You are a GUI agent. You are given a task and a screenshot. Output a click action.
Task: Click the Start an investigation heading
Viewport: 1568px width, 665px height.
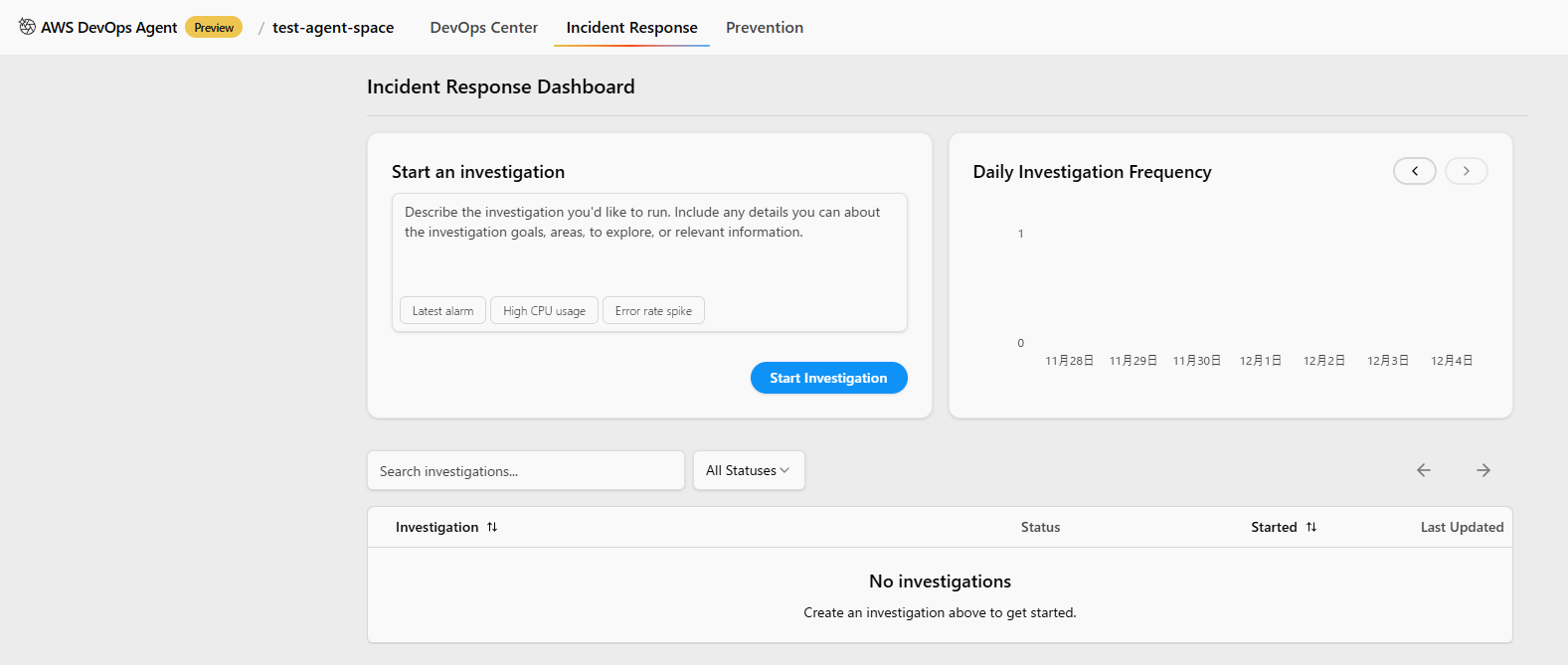point(478,172)
